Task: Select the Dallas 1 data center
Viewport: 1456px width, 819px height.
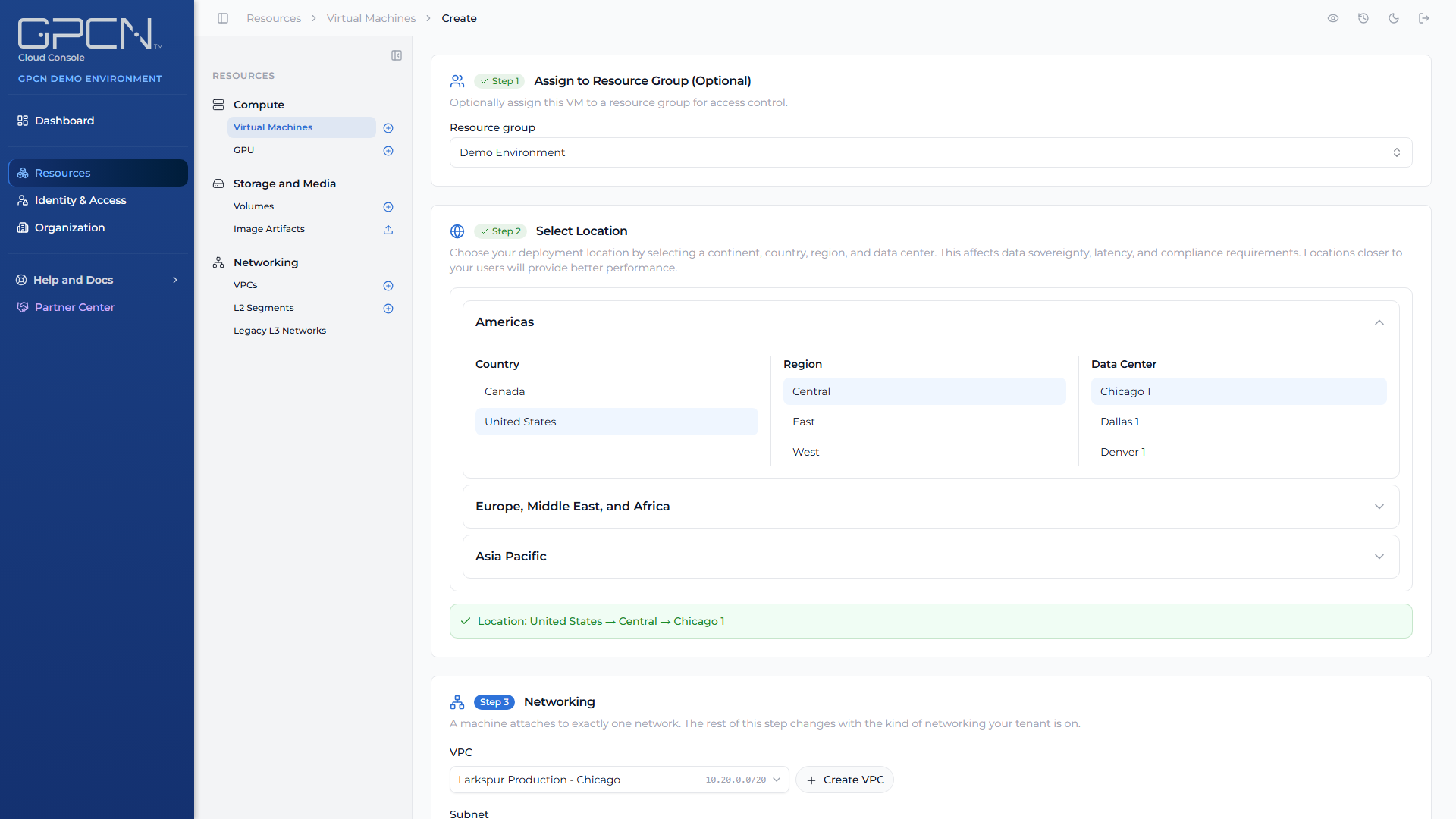Action: tap(1238, 422)
